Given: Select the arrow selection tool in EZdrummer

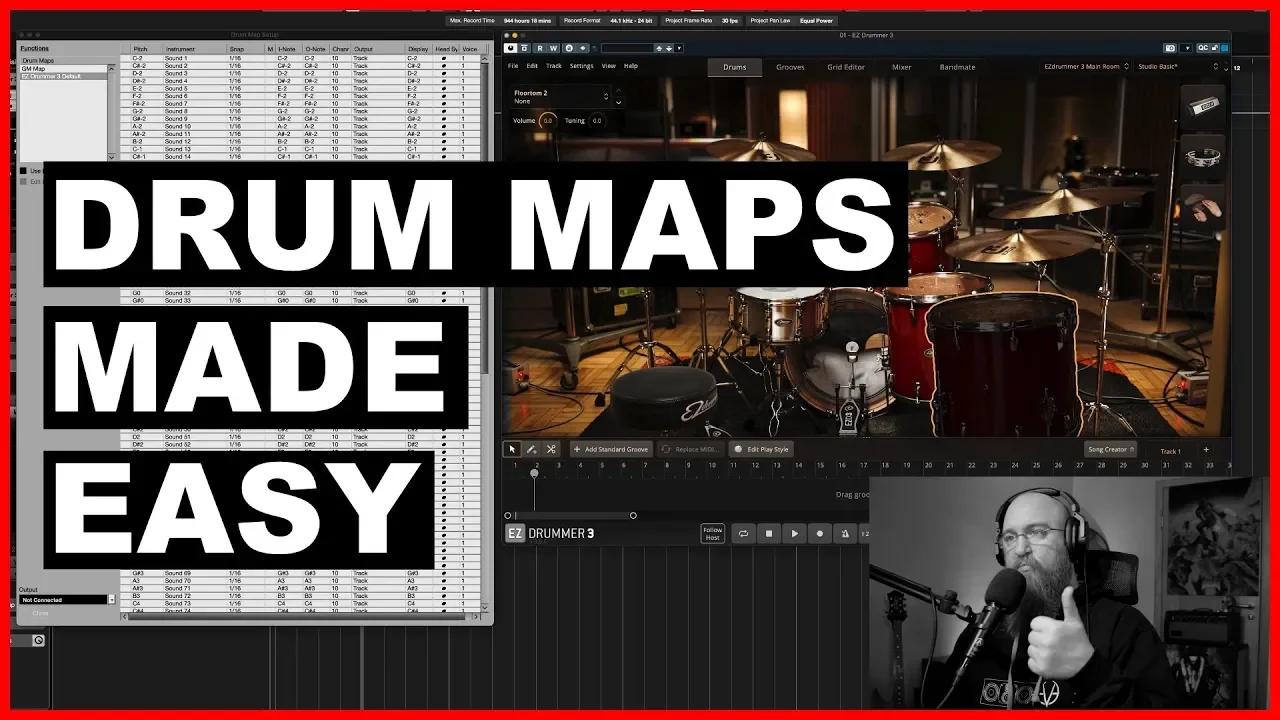Looking at the screenshot, I should pyautogui.click(x=512, y=449).
